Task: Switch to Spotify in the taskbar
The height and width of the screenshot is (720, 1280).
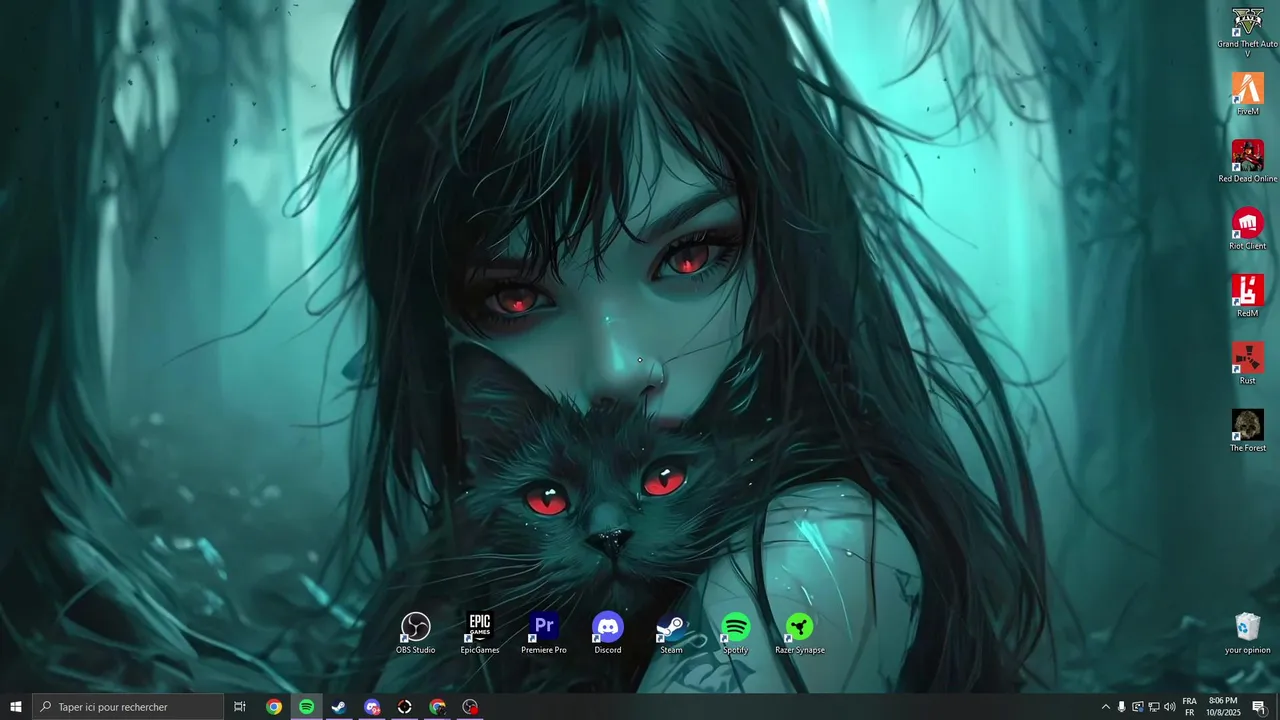Action: 307,707
